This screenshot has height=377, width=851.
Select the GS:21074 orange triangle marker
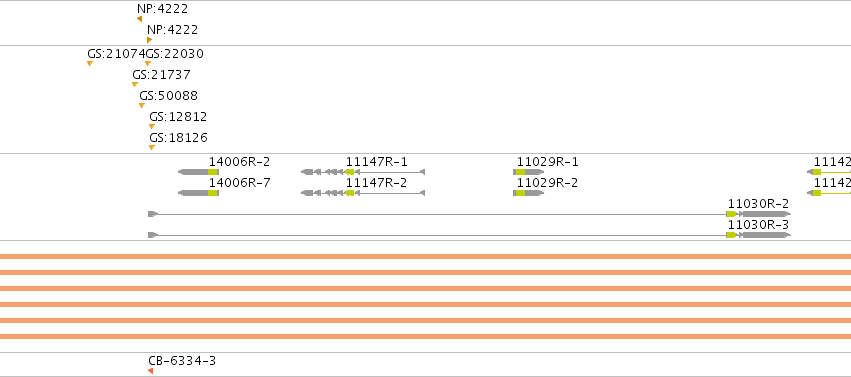click(x=90, y=63)
